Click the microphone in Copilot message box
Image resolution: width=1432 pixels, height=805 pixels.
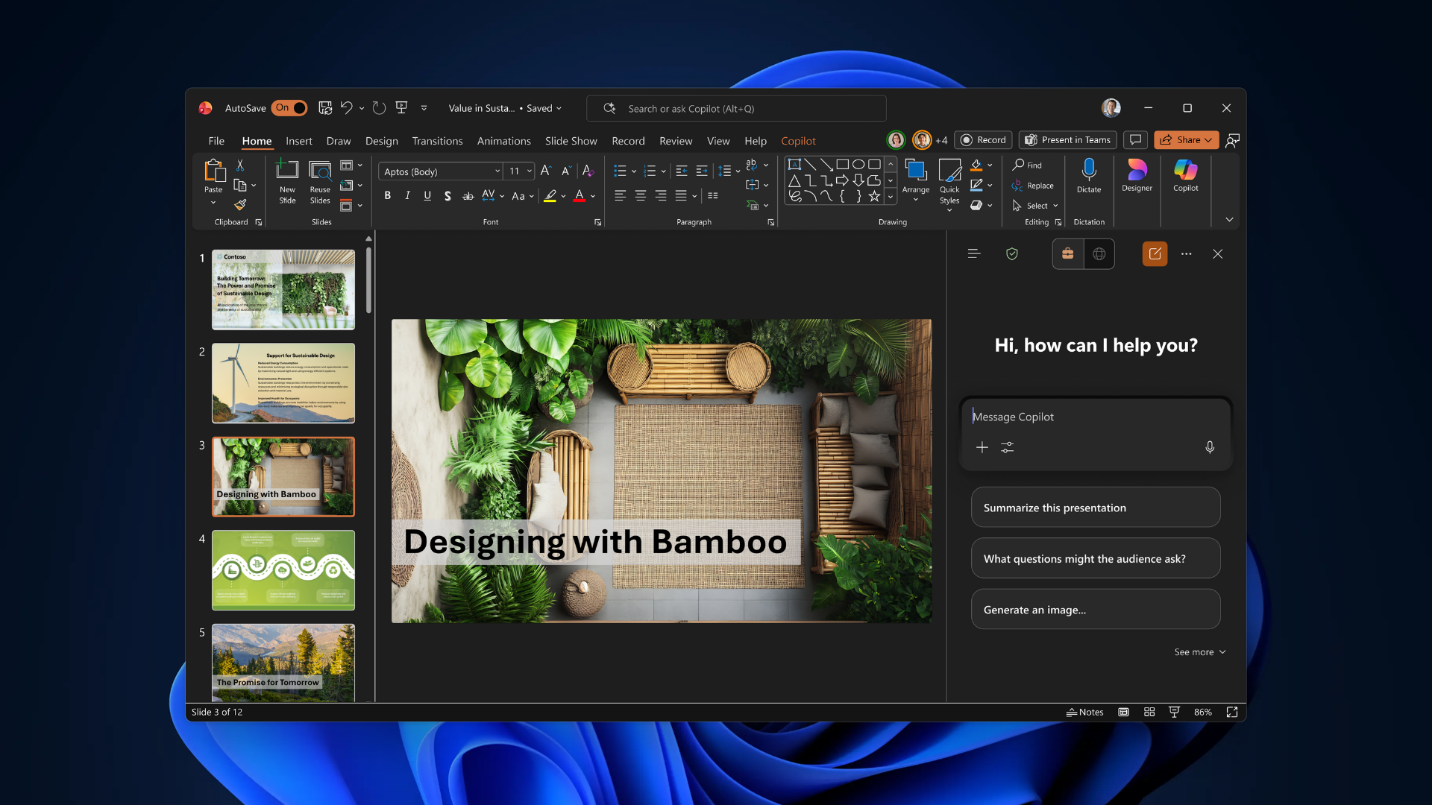click(x=1210, y=447)
